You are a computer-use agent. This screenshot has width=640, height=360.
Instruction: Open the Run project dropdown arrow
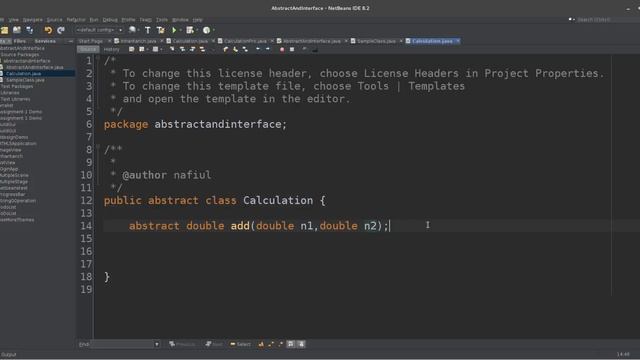(x=180, y=30)
